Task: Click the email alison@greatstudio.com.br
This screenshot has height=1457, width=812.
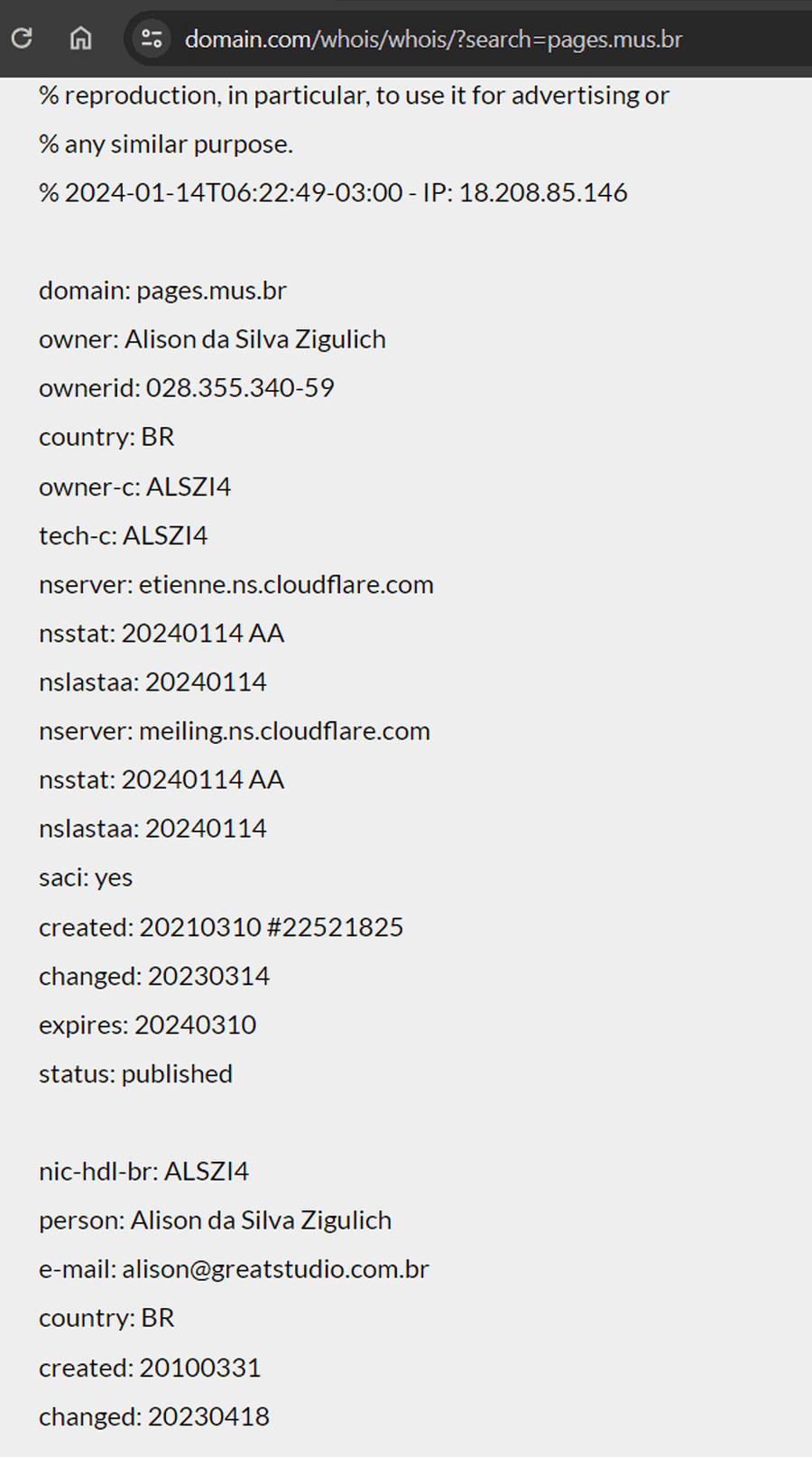Action: pyautogui.click(x=275, y=1269)
